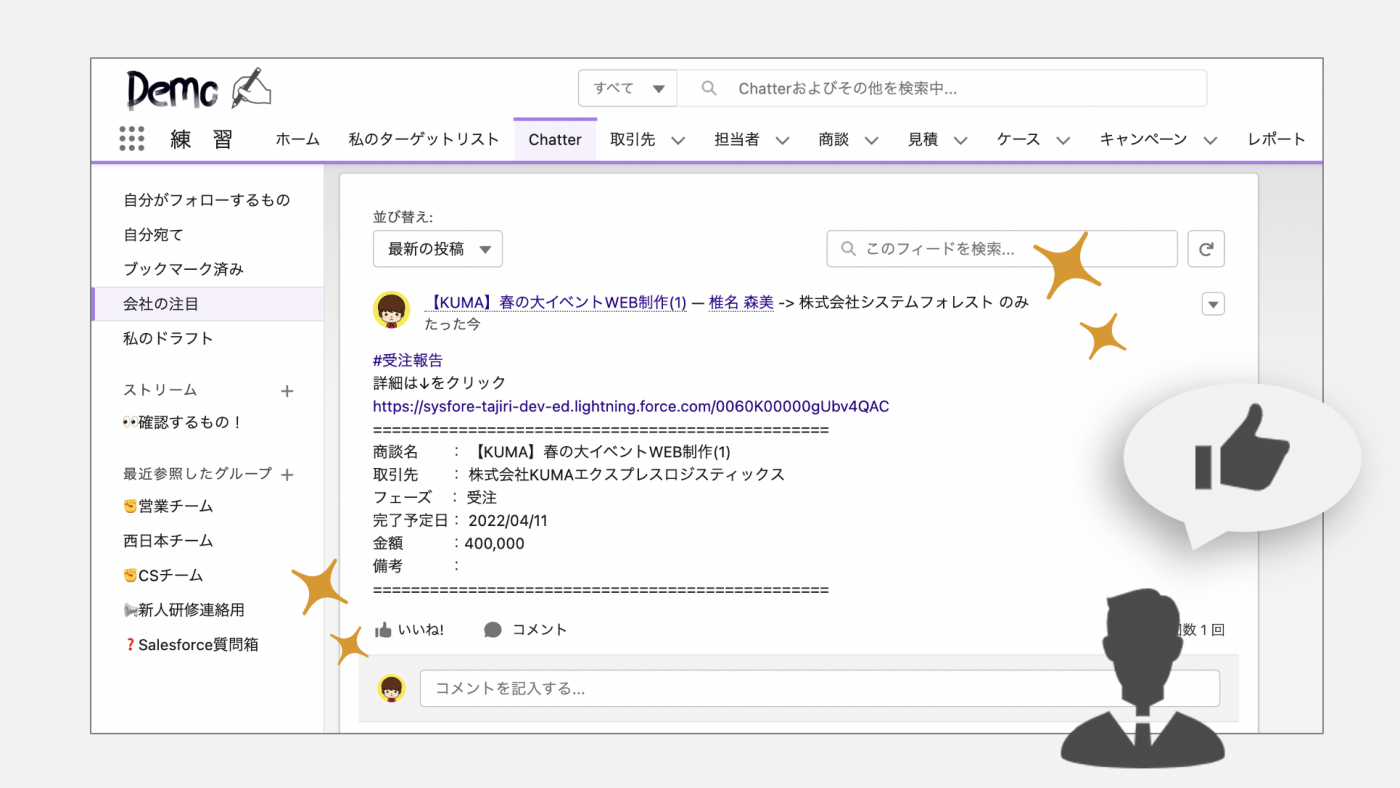Click the コメント button
Image resolution: width=1400 pixels, height=788 pixels.
(526, 630)
